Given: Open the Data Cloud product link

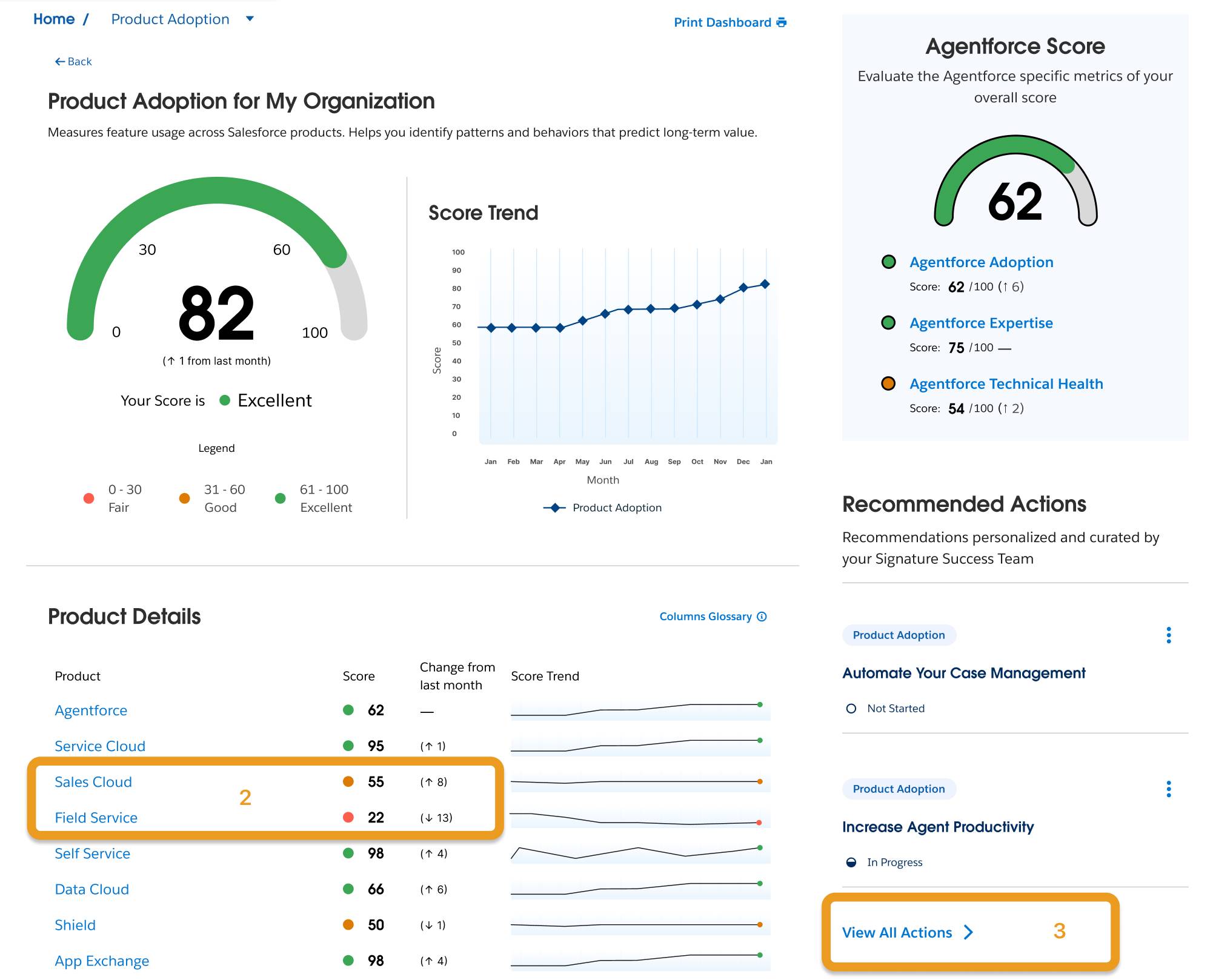Looking at the screenshot, I should click(x=91, y=889).
